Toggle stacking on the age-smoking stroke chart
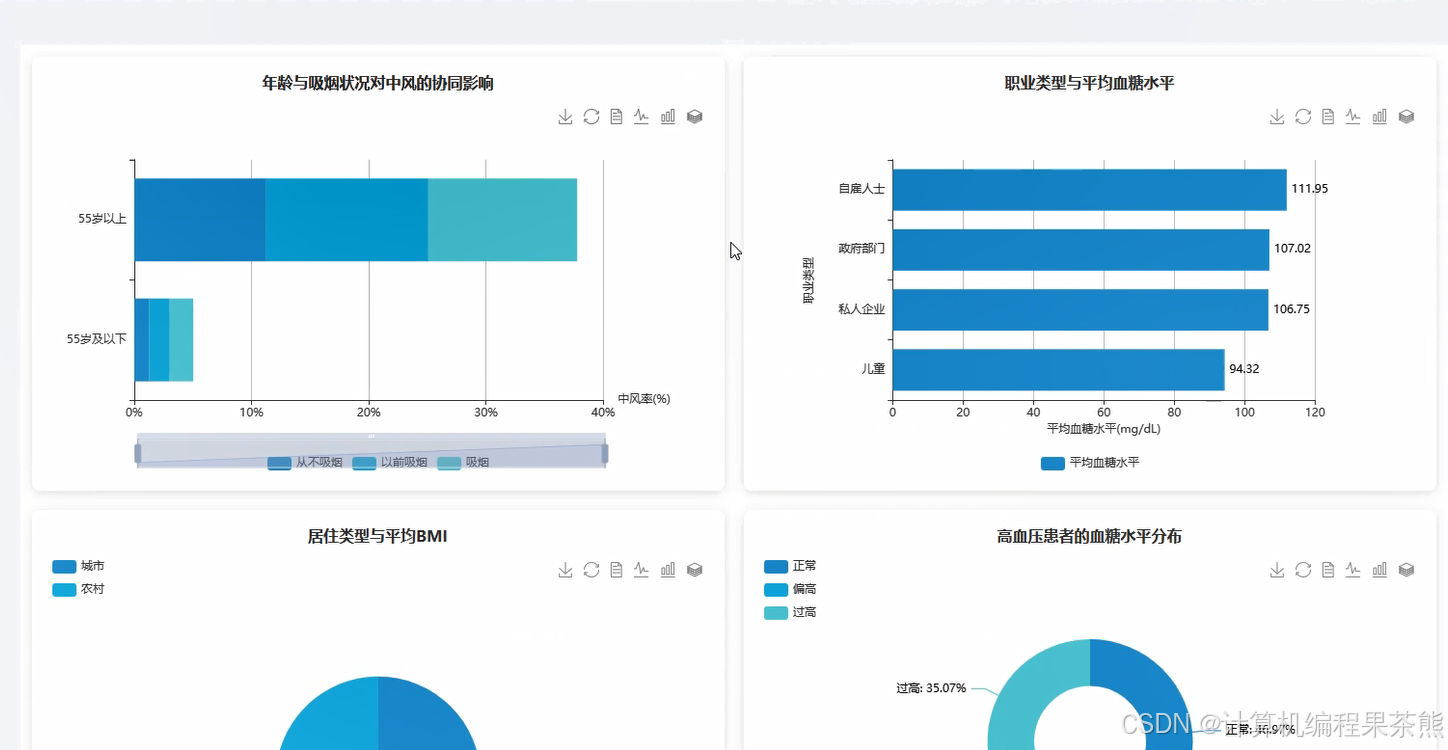Viewport: 1448px width, 750px height. point(695,117)
